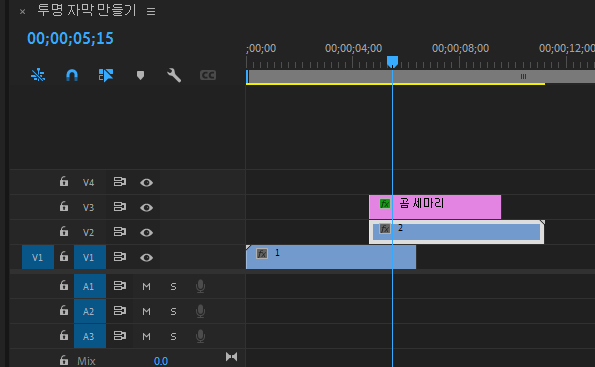Enable voice-over record on A1
595x367 pixels.
click(200, 287)
